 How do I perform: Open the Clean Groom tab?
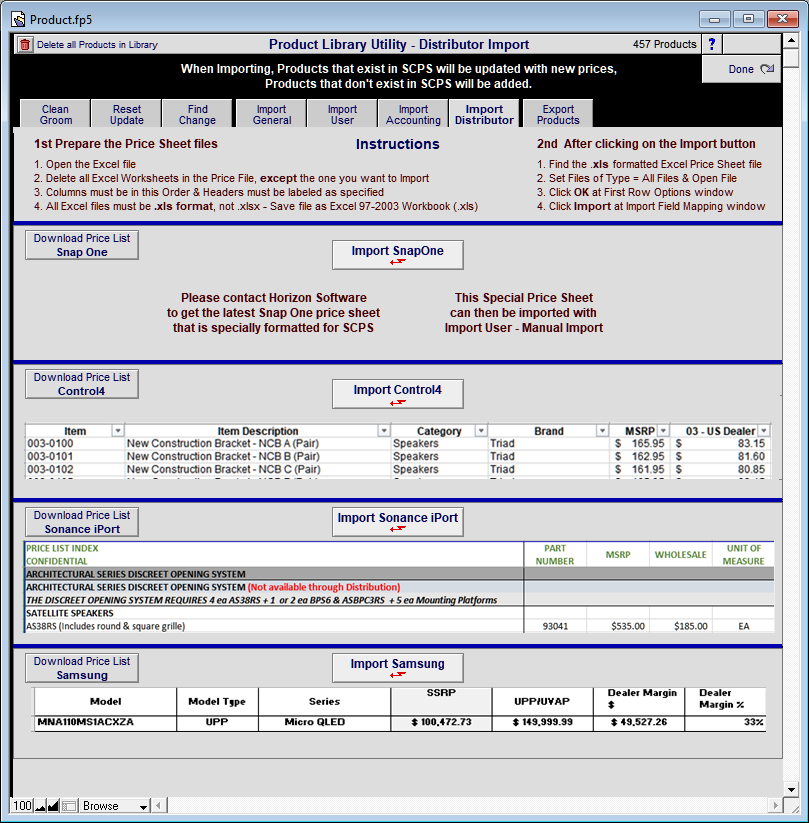[x=56, y=114]
